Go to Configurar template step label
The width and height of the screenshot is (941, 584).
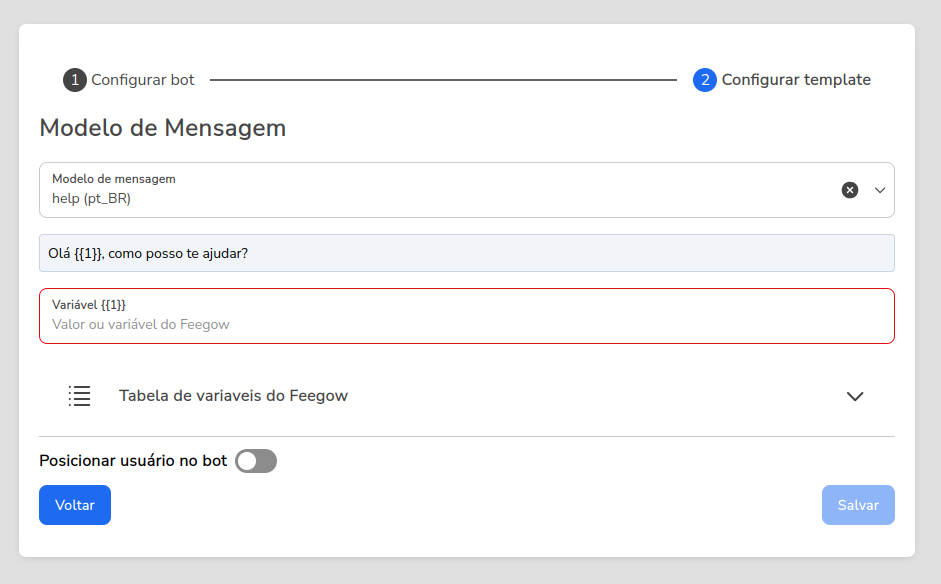click(x=796, y=80)
